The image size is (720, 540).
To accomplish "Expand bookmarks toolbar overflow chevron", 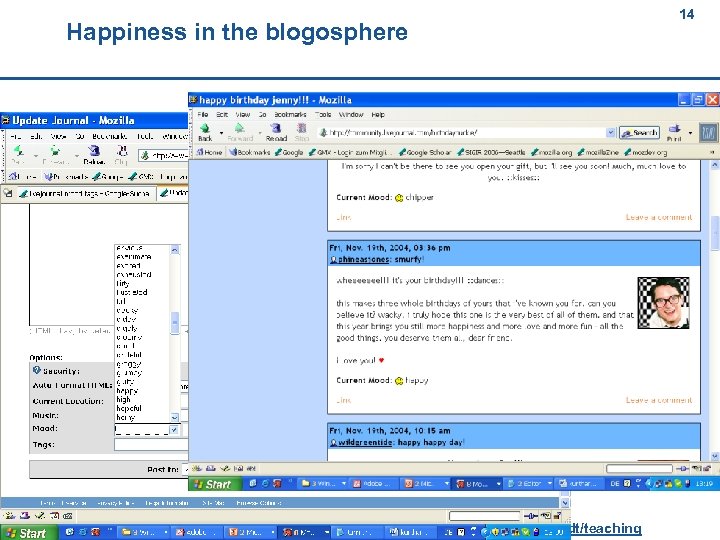I will point(712,152).
